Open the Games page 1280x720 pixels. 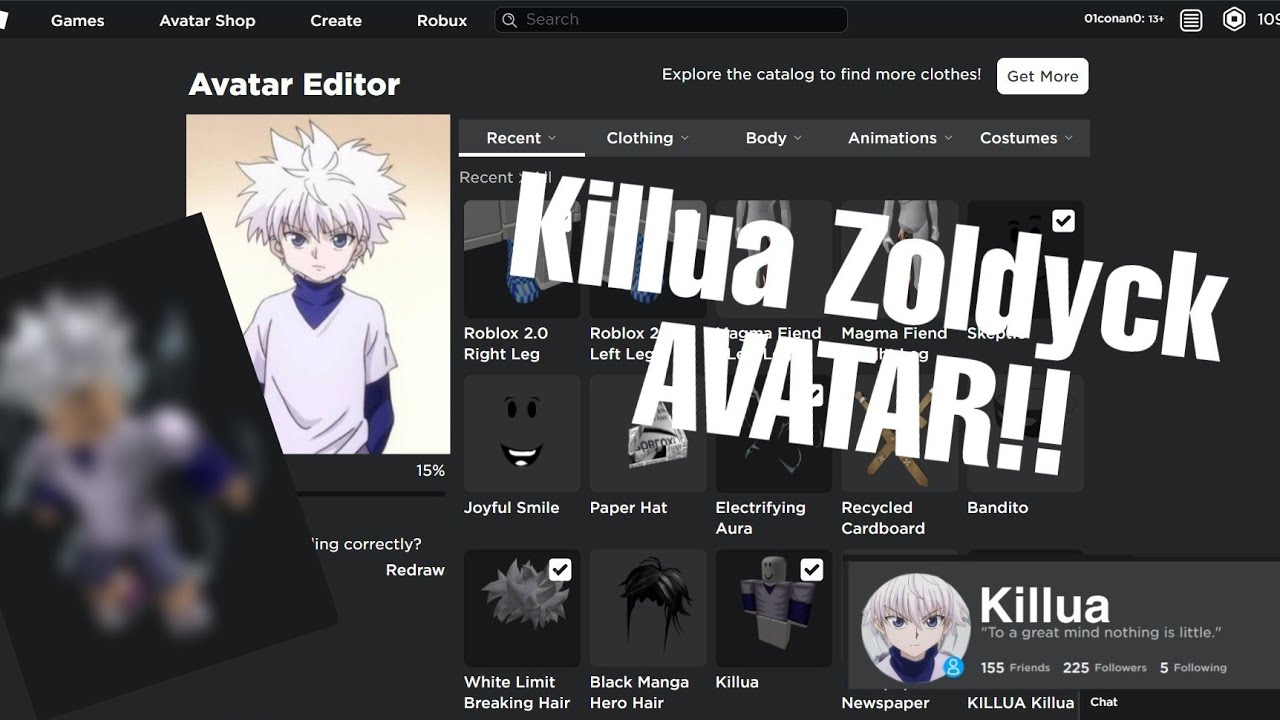pos(77,20)
